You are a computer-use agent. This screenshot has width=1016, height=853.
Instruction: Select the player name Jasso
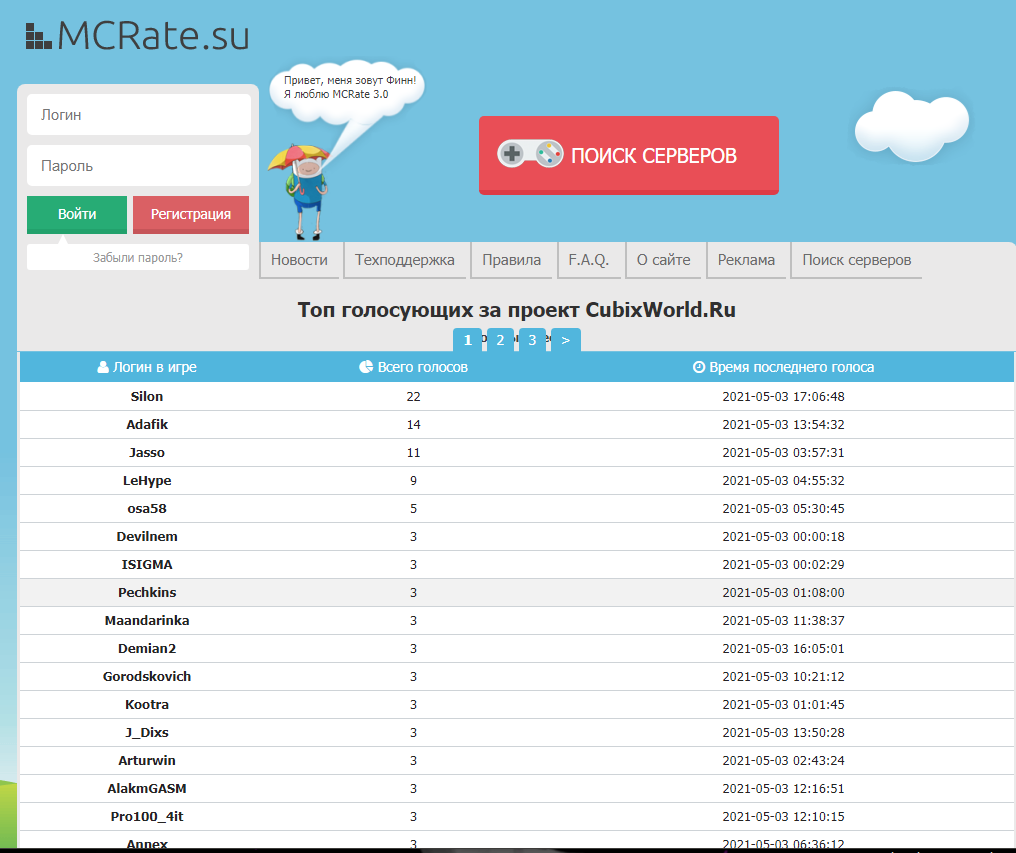point(147,452)
